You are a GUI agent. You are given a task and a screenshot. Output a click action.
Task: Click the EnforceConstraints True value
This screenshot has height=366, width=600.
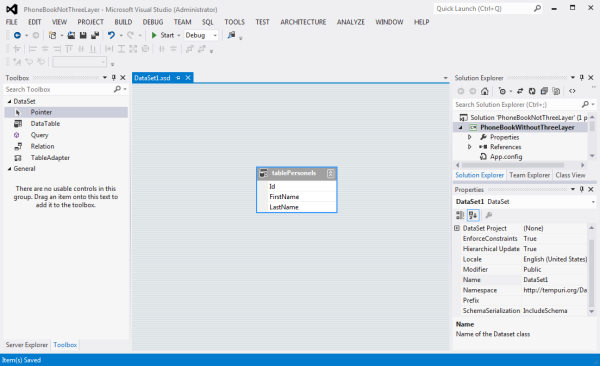530,239
